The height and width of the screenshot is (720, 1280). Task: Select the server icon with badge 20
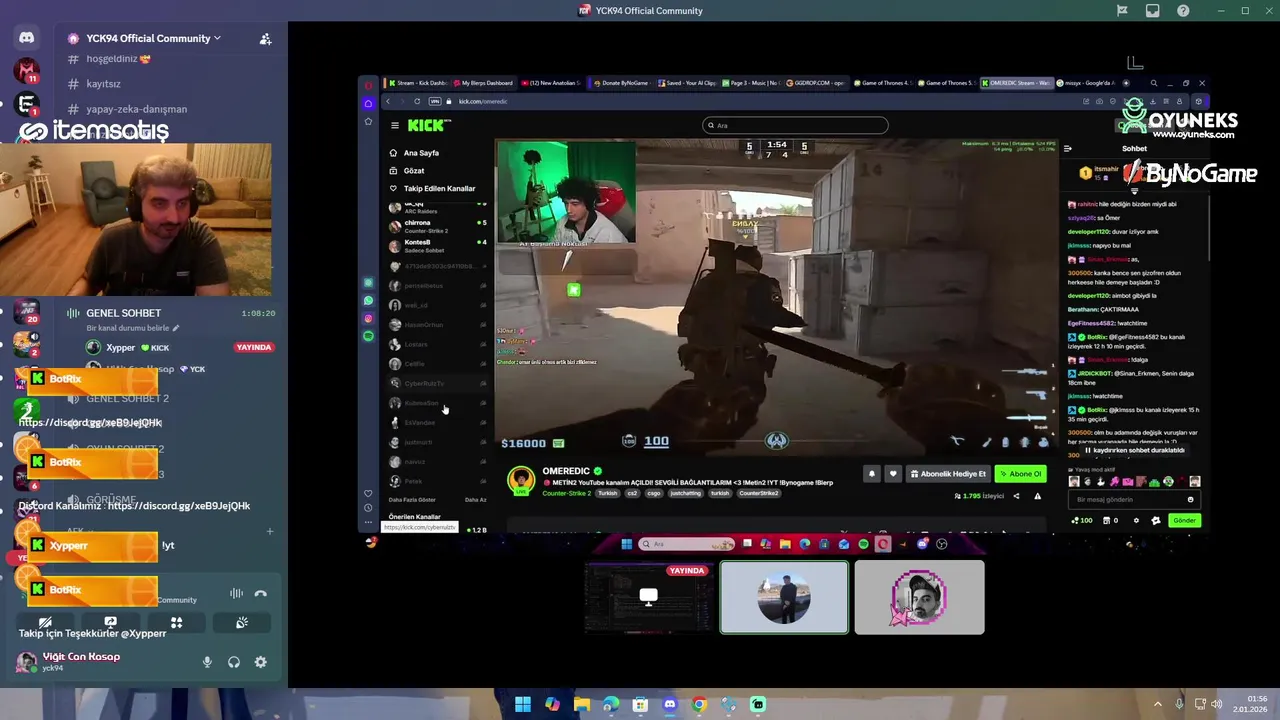26,312
